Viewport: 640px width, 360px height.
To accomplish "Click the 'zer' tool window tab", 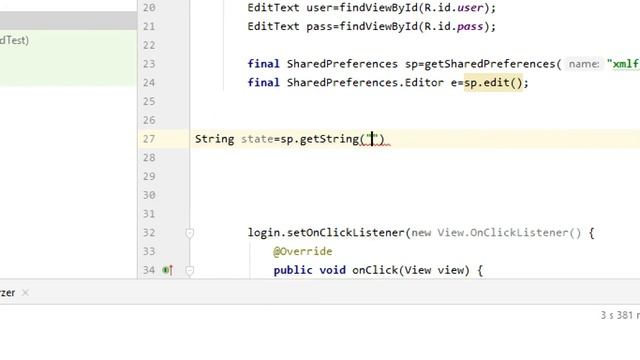I will pos(7,293).
